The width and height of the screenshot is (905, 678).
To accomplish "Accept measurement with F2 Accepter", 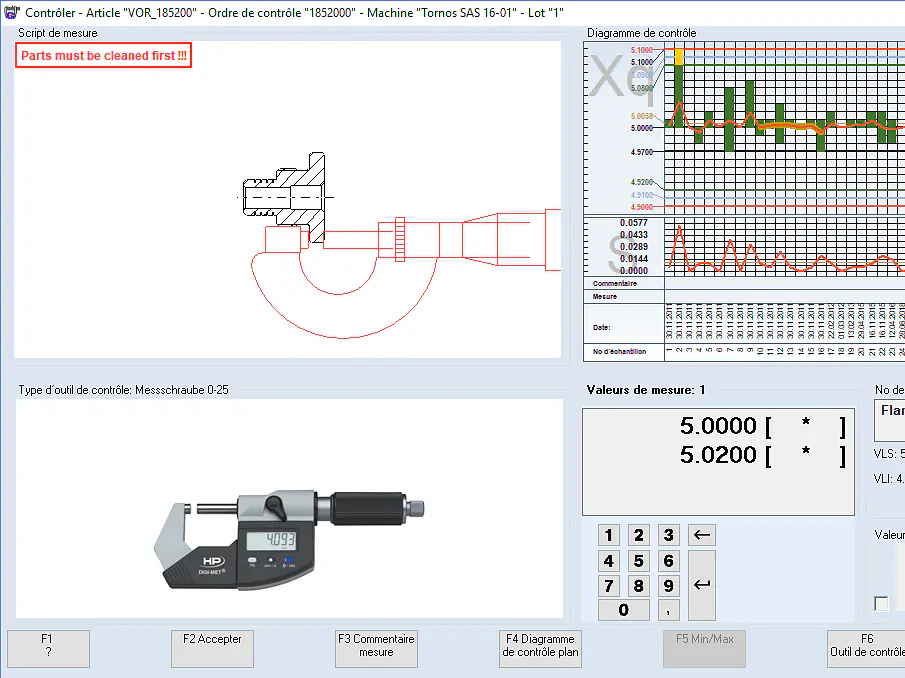I will pos(212,649).
